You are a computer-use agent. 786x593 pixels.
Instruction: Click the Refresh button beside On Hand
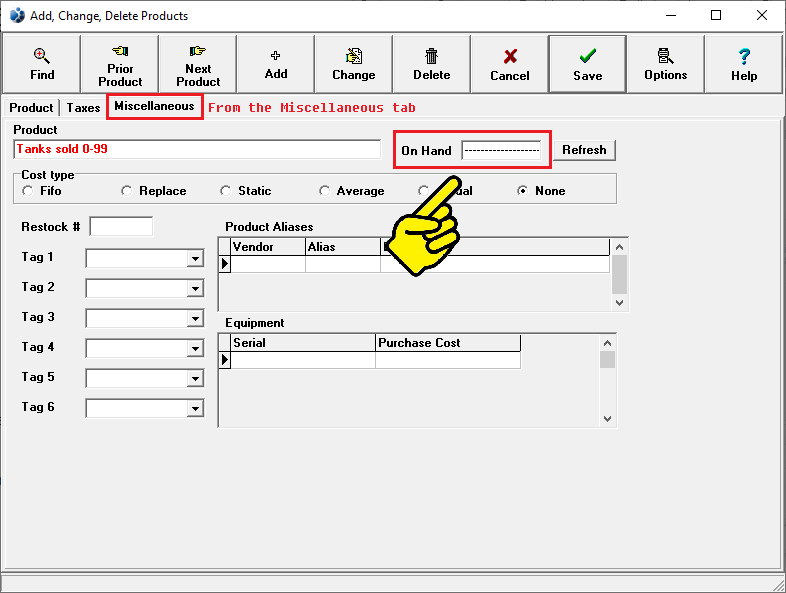click(584, 150)
